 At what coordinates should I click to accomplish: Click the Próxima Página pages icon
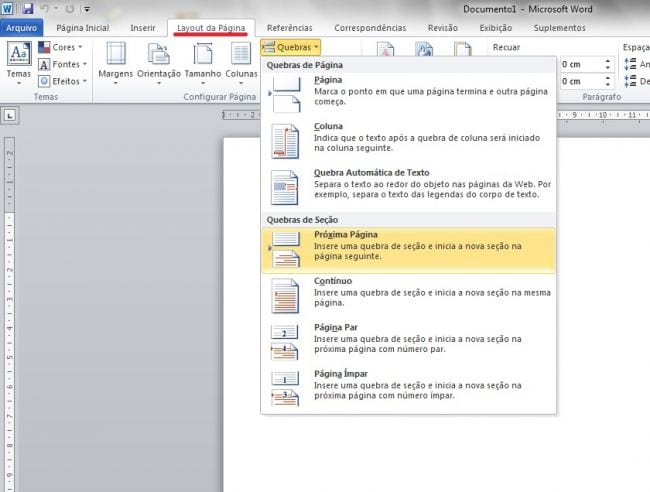coord(285,250)
